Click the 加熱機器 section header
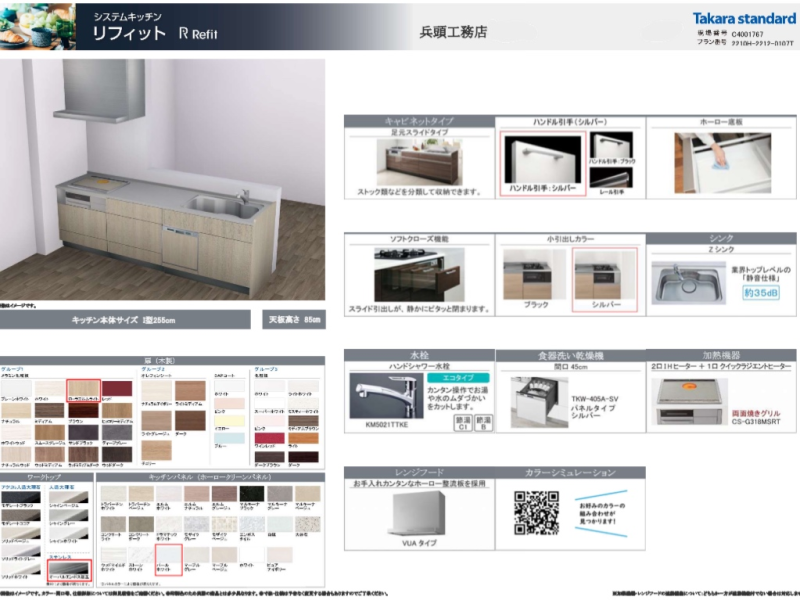 point(721,355)
